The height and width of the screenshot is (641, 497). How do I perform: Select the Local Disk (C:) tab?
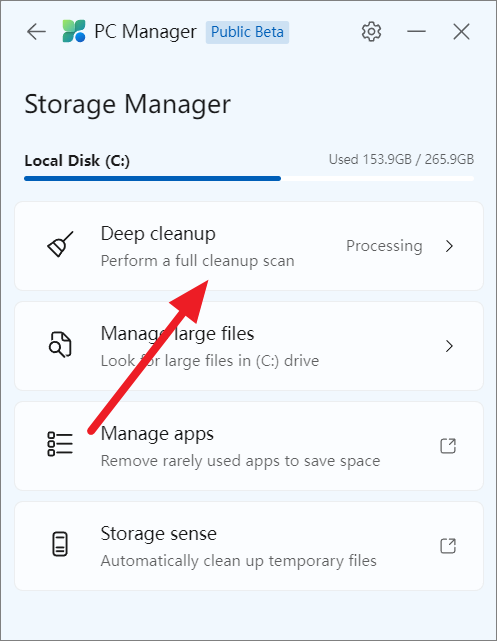[x=77, y=160]
